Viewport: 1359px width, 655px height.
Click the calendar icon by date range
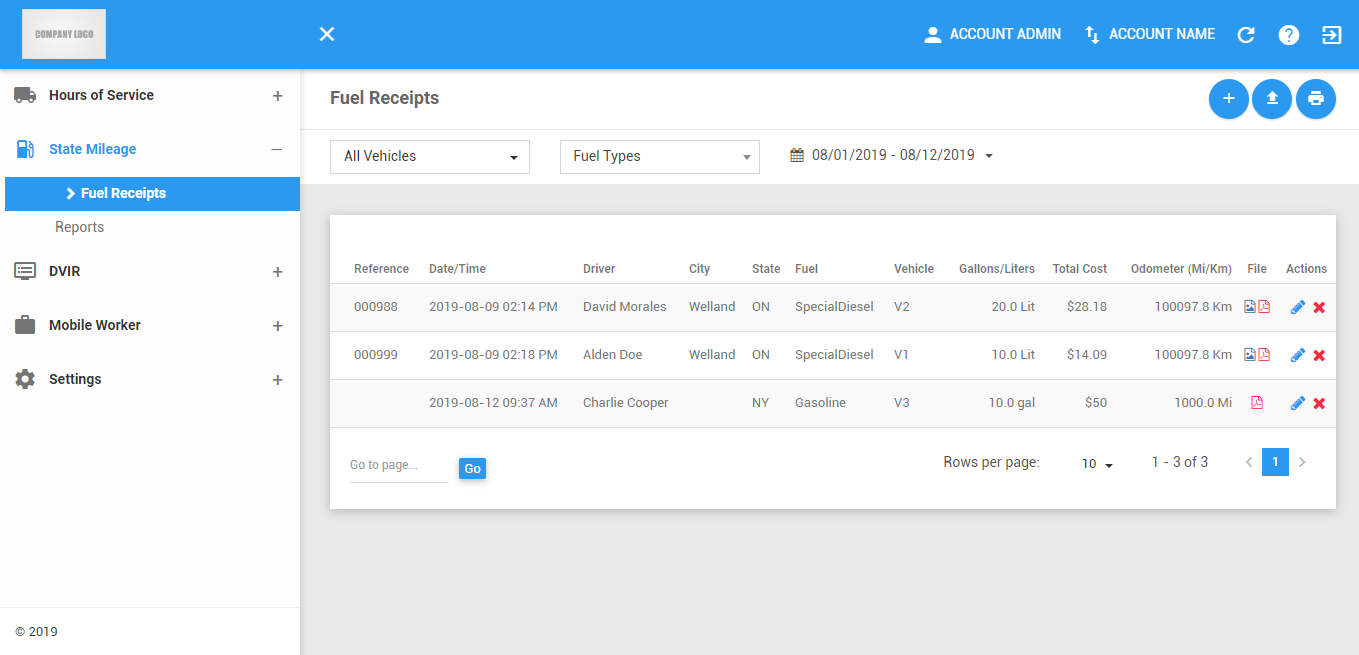(x=797, y=155)
